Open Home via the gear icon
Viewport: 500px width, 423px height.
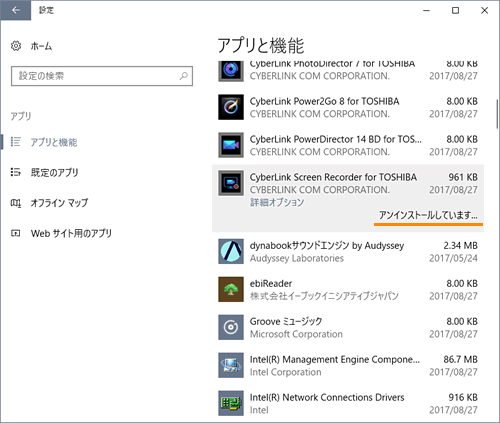[16, 46]
